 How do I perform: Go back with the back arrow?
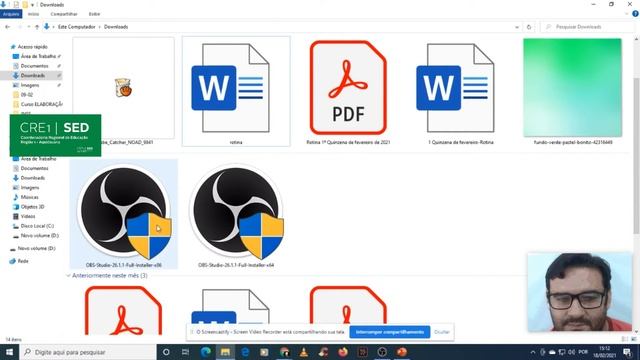click(8, 27)
